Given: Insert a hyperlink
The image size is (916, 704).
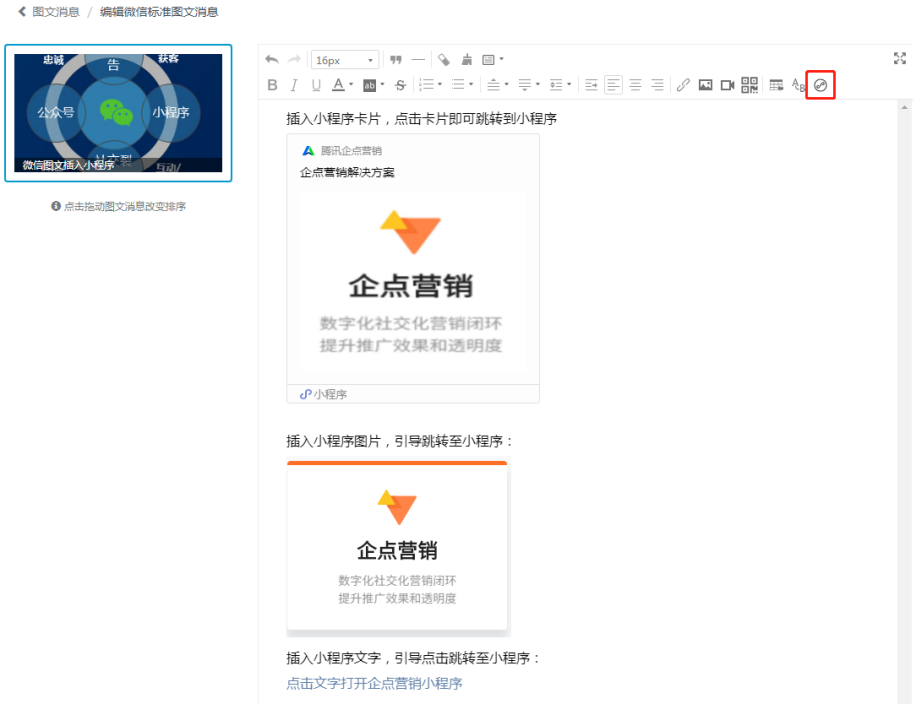Looking at the screenshot, I should [x=683, y=85].
